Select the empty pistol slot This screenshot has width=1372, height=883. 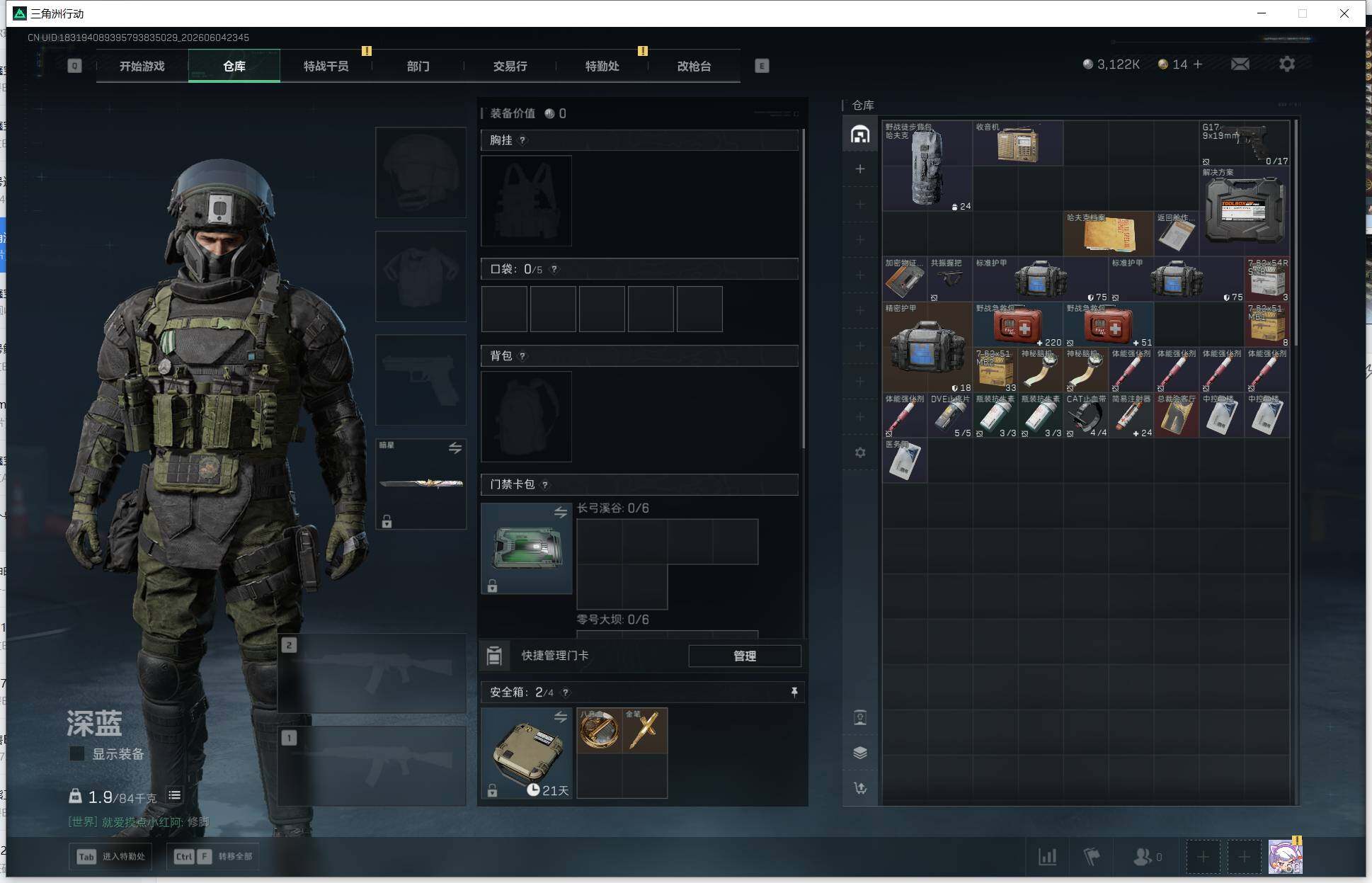[421, 380]
